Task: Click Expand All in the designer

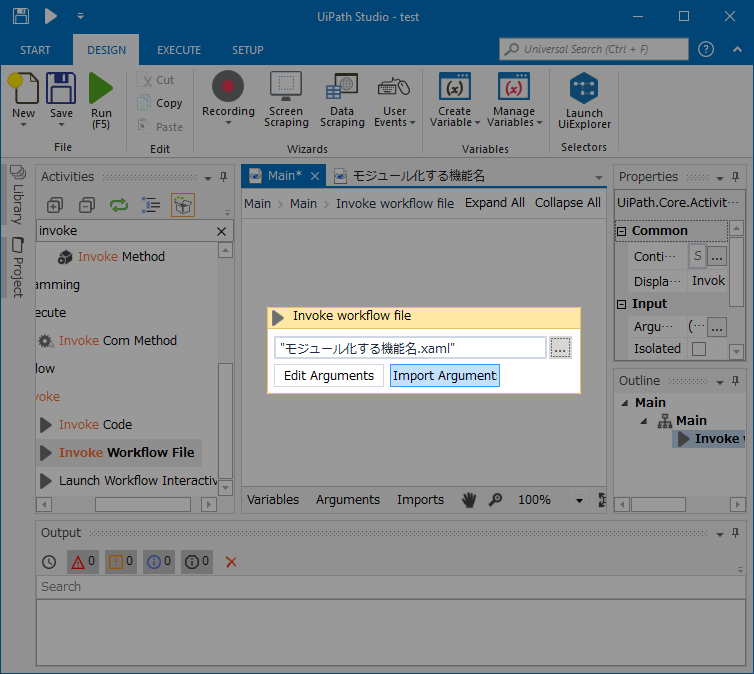Action: click(494, 203)
